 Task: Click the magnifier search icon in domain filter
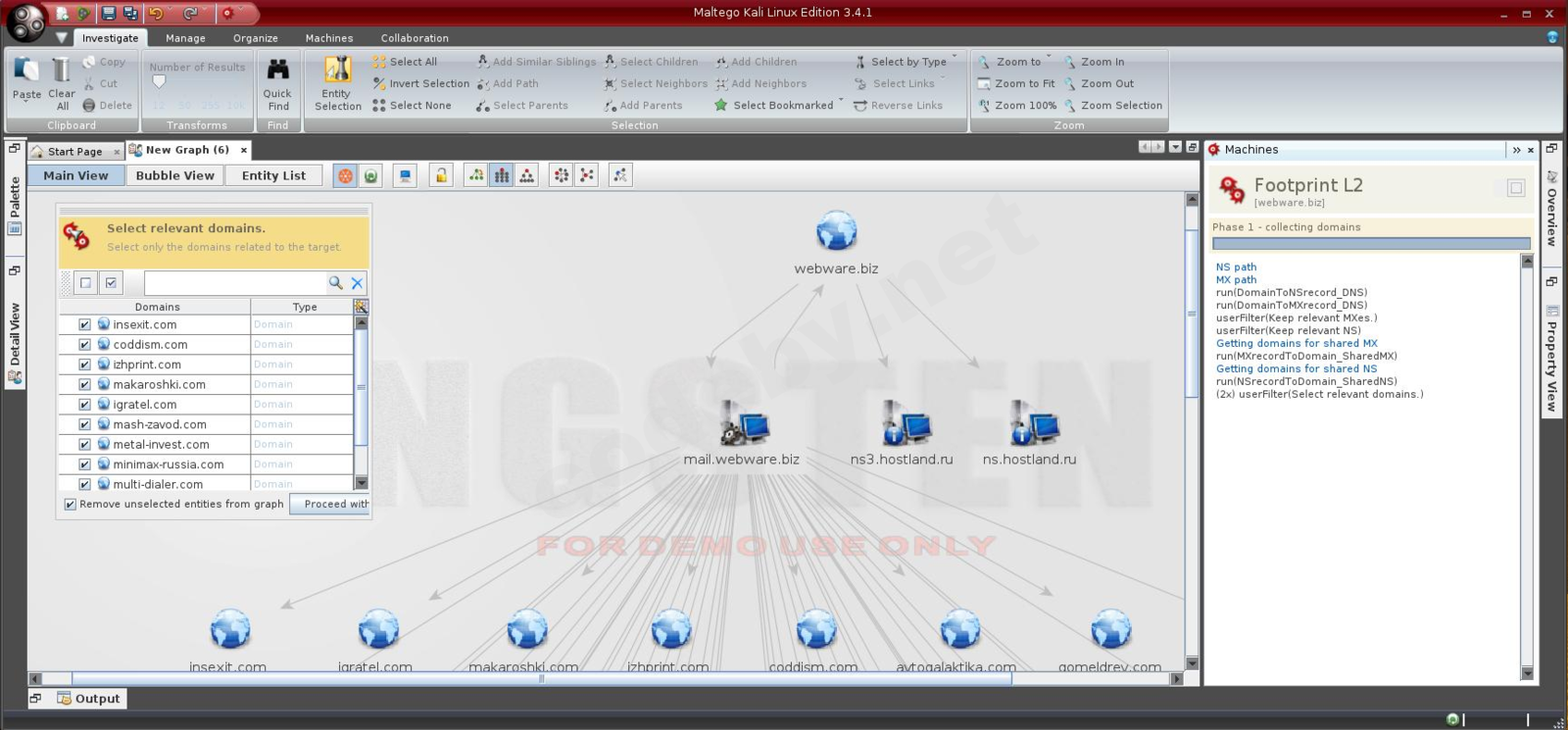336,283
